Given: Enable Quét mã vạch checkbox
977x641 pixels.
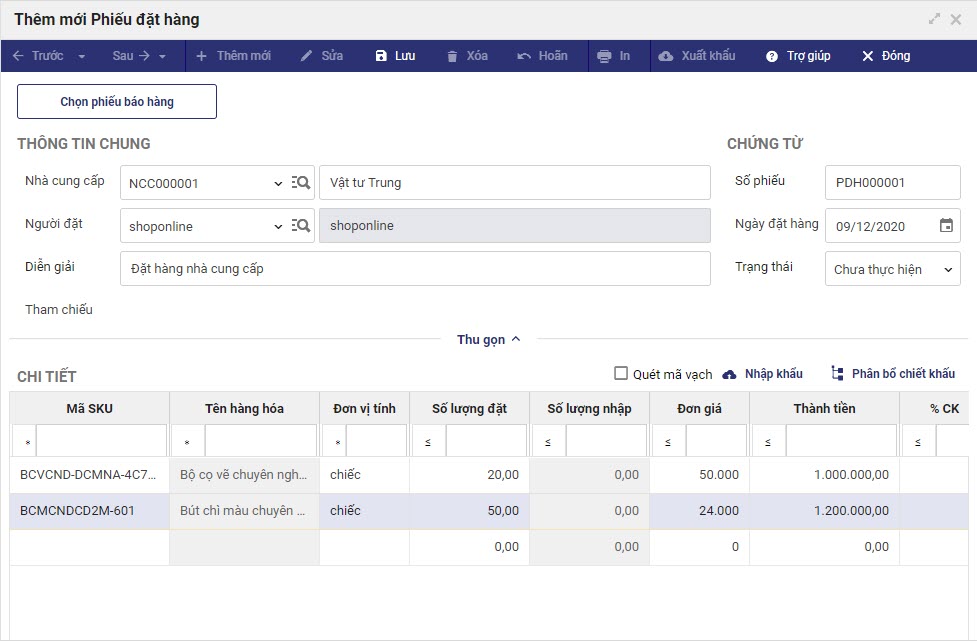Looking at the screenshot, I should [621, 374].
